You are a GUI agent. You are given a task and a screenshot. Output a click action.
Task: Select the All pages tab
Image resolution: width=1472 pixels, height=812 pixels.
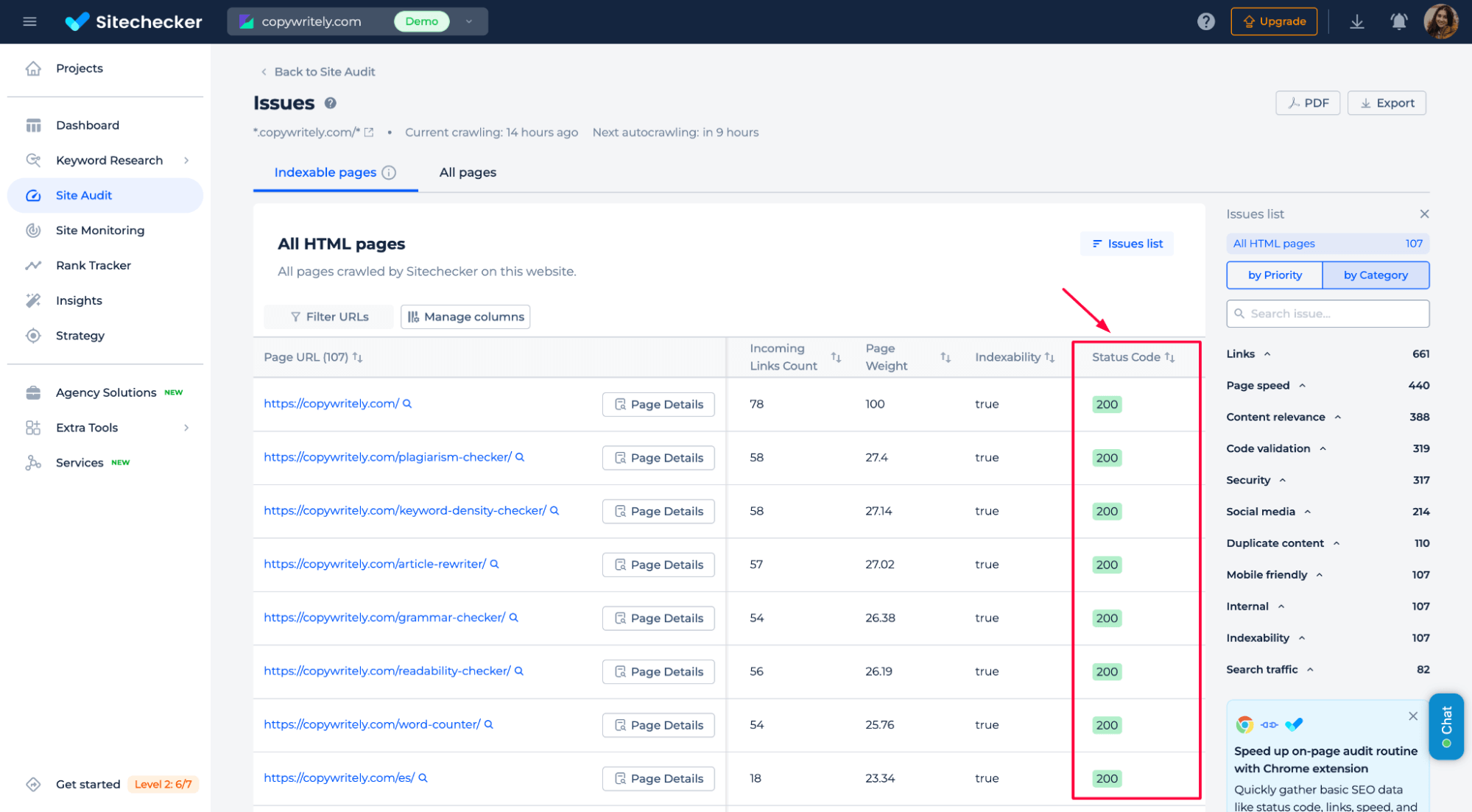coord(468,172)
